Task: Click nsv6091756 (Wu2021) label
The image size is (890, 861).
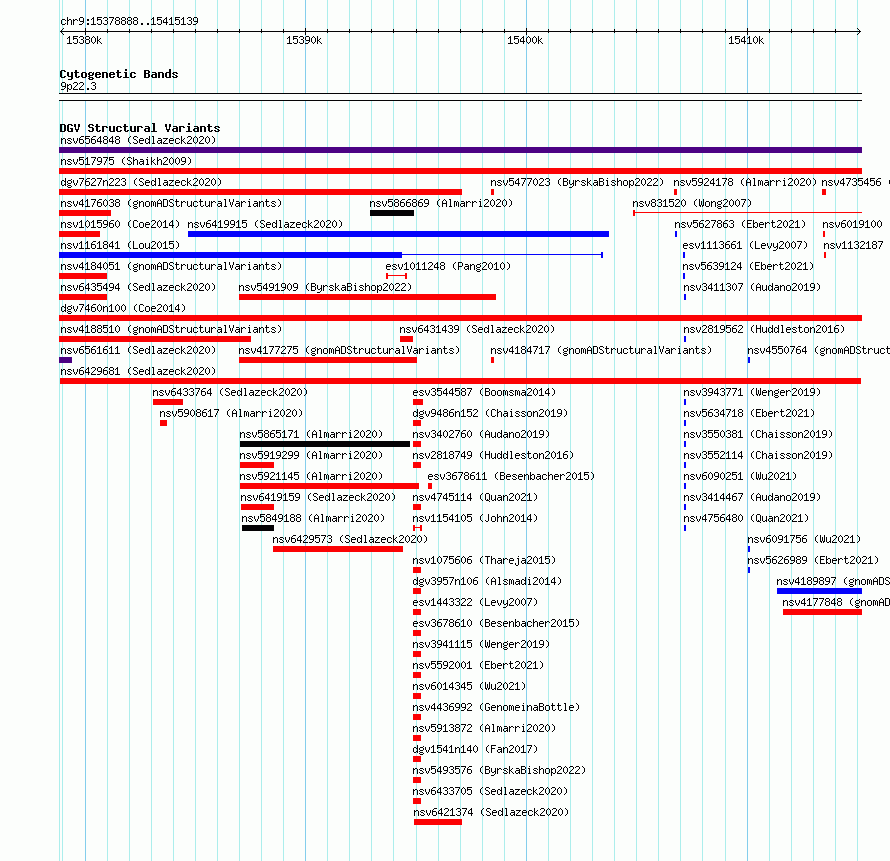Action: click(804, 539)
